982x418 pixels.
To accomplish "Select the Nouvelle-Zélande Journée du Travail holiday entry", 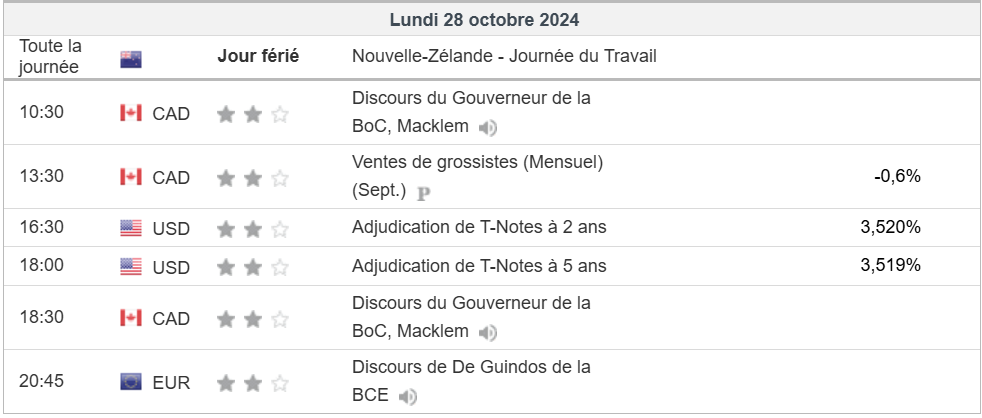I will point(504,56).
